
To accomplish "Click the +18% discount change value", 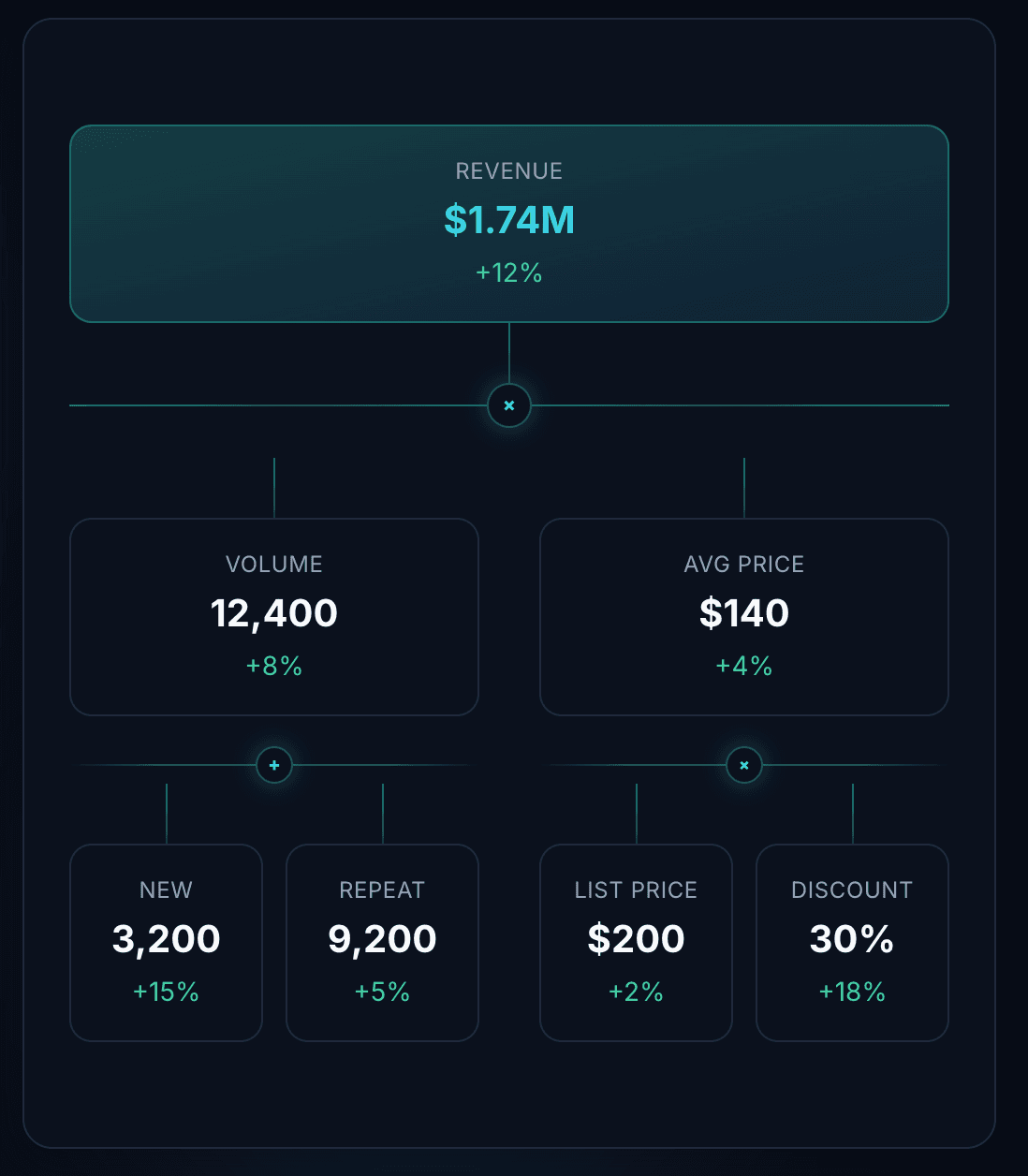I will pyautogui.click(x=852, y=992).
